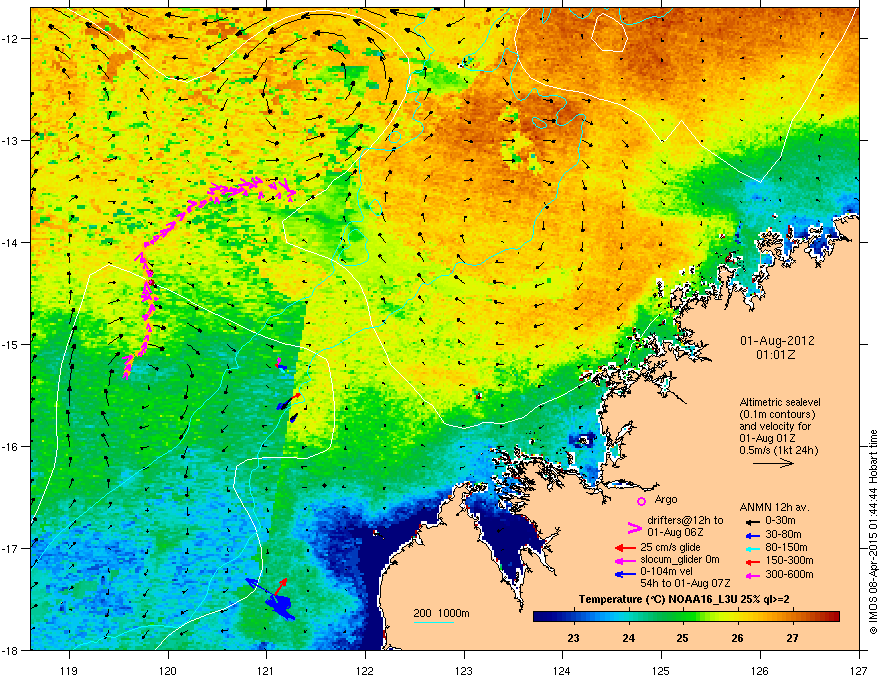880x680 pixels.
Task: Click the red ANMN arrow for 150-300m
Action: tap(752, 561)
